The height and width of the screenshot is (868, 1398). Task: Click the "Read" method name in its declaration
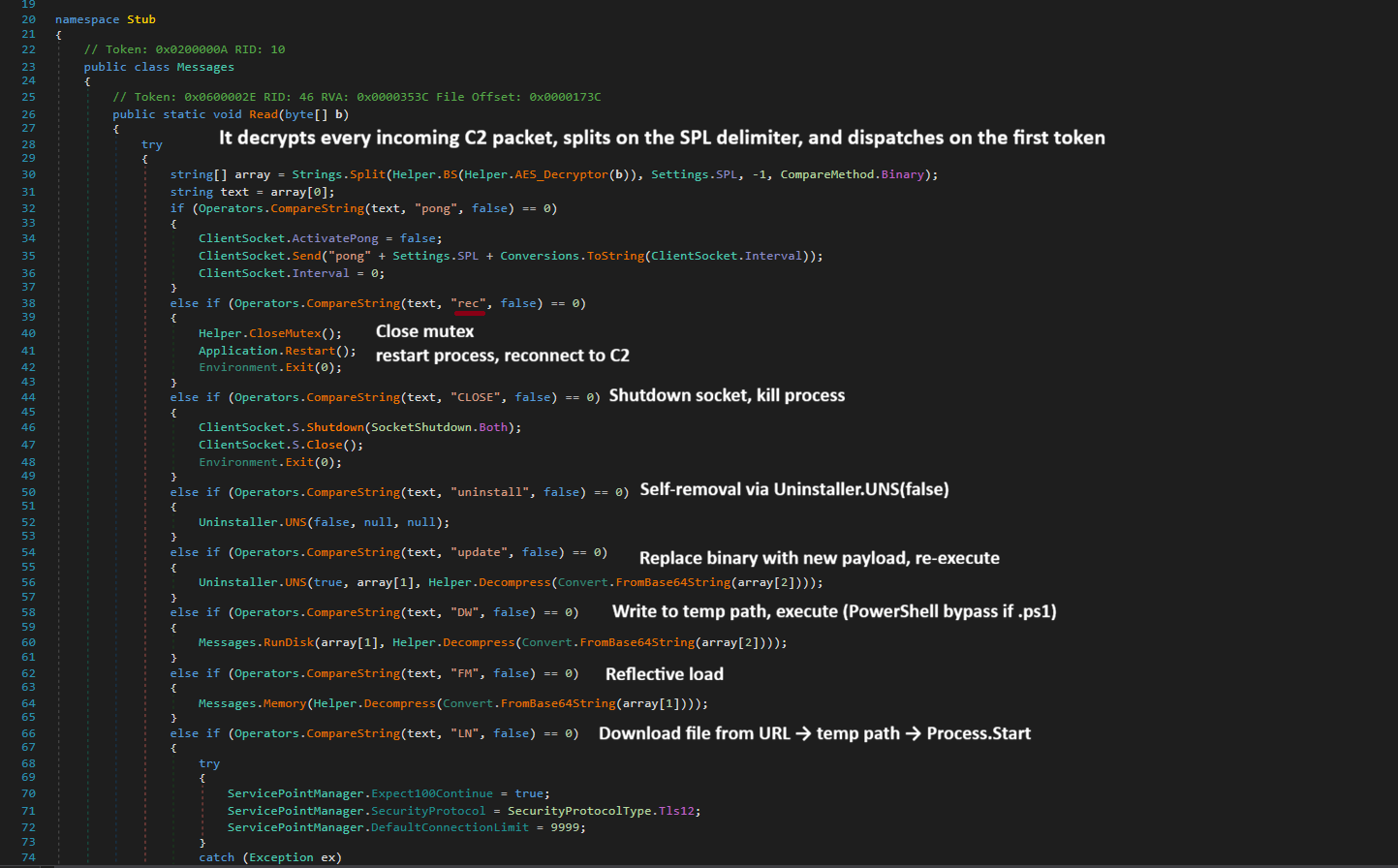tap(264, 114)
